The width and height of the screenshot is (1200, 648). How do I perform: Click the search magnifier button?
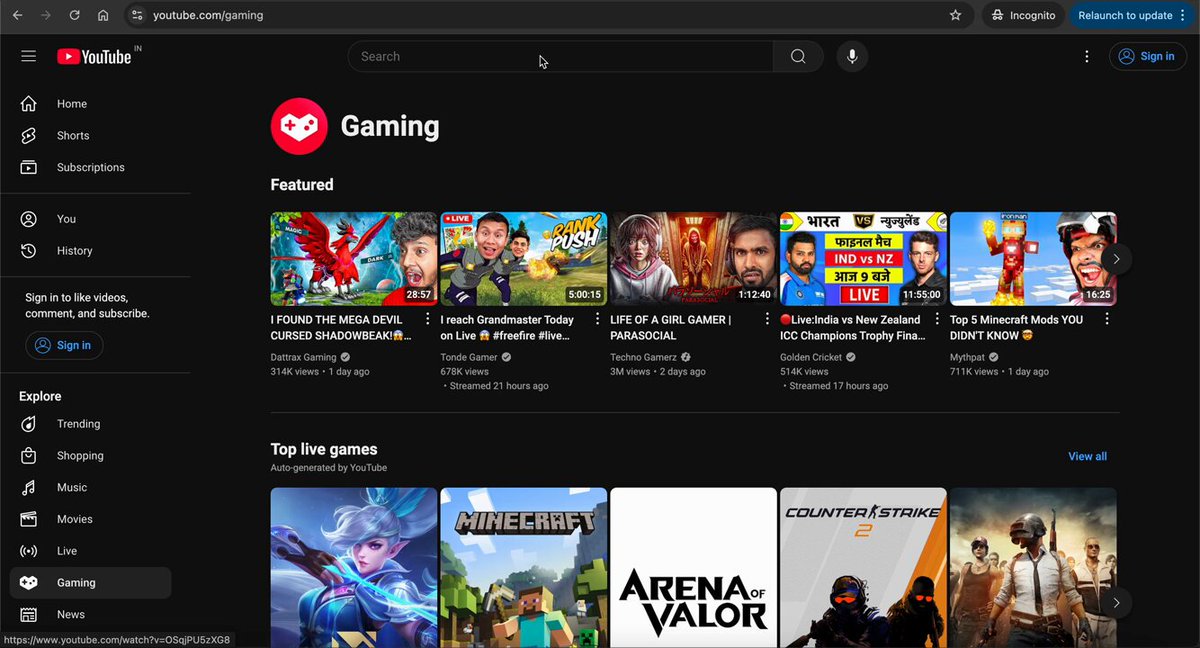point(798,56)
